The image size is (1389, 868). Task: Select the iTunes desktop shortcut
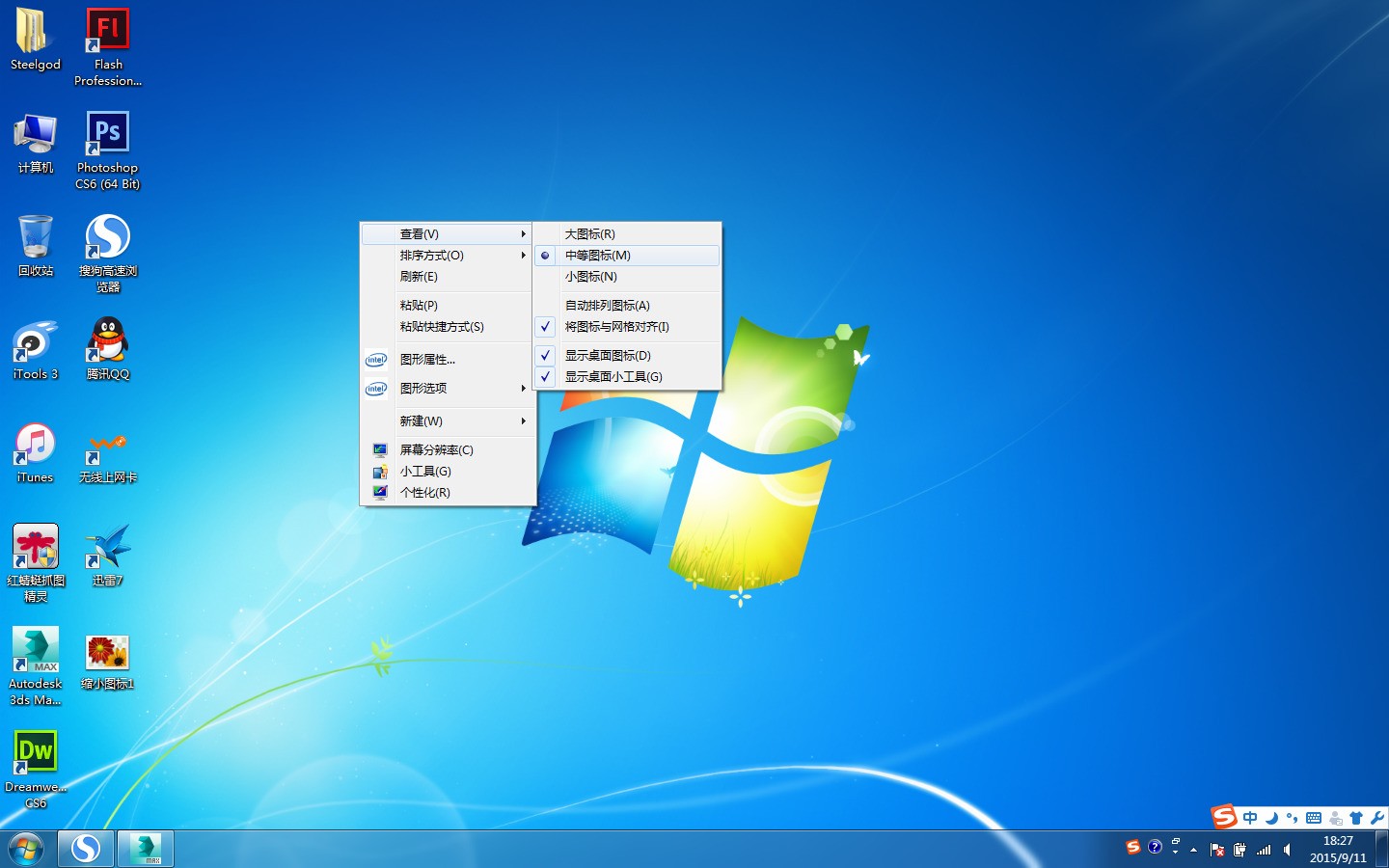35,452
